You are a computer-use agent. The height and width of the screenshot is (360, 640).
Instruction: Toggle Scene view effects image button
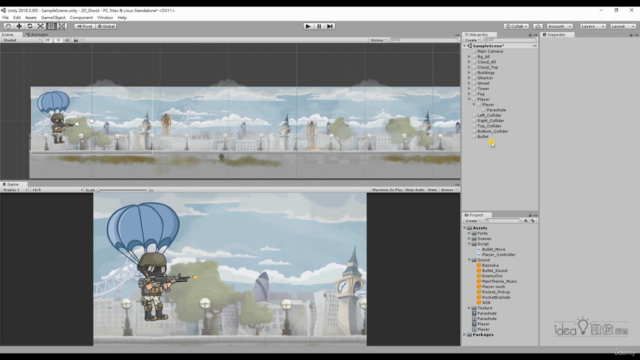pos(76,40)
